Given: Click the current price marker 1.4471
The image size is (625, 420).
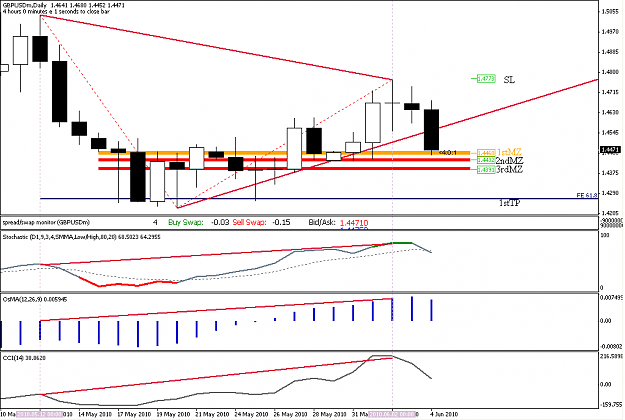Looking at the screenshot, I should (610, 150).
